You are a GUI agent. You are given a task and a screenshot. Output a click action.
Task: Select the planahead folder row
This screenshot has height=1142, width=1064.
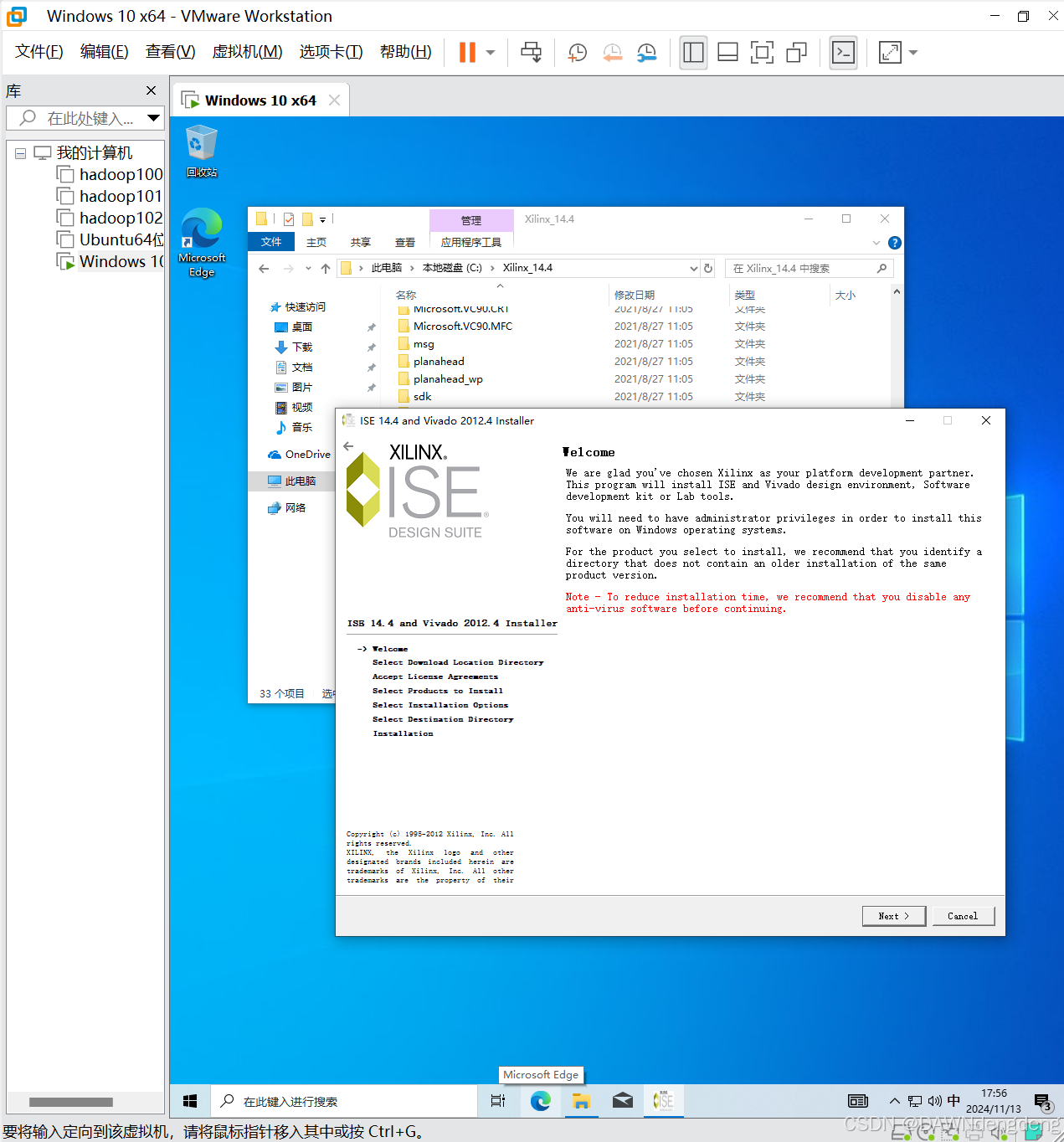coord(439,362)
